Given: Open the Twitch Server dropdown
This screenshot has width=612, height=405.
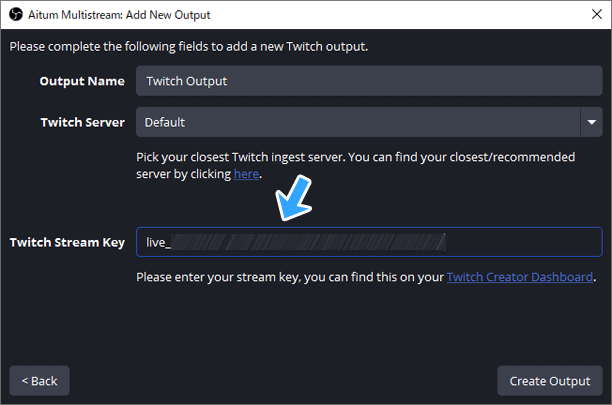Looking at the screenshot, I should [369, 122].
